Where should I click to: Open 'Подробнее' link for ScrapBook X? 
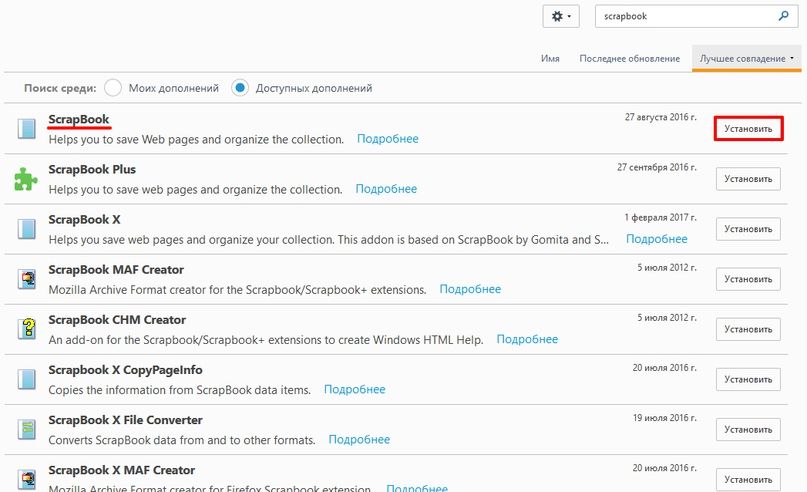(656, 239)
